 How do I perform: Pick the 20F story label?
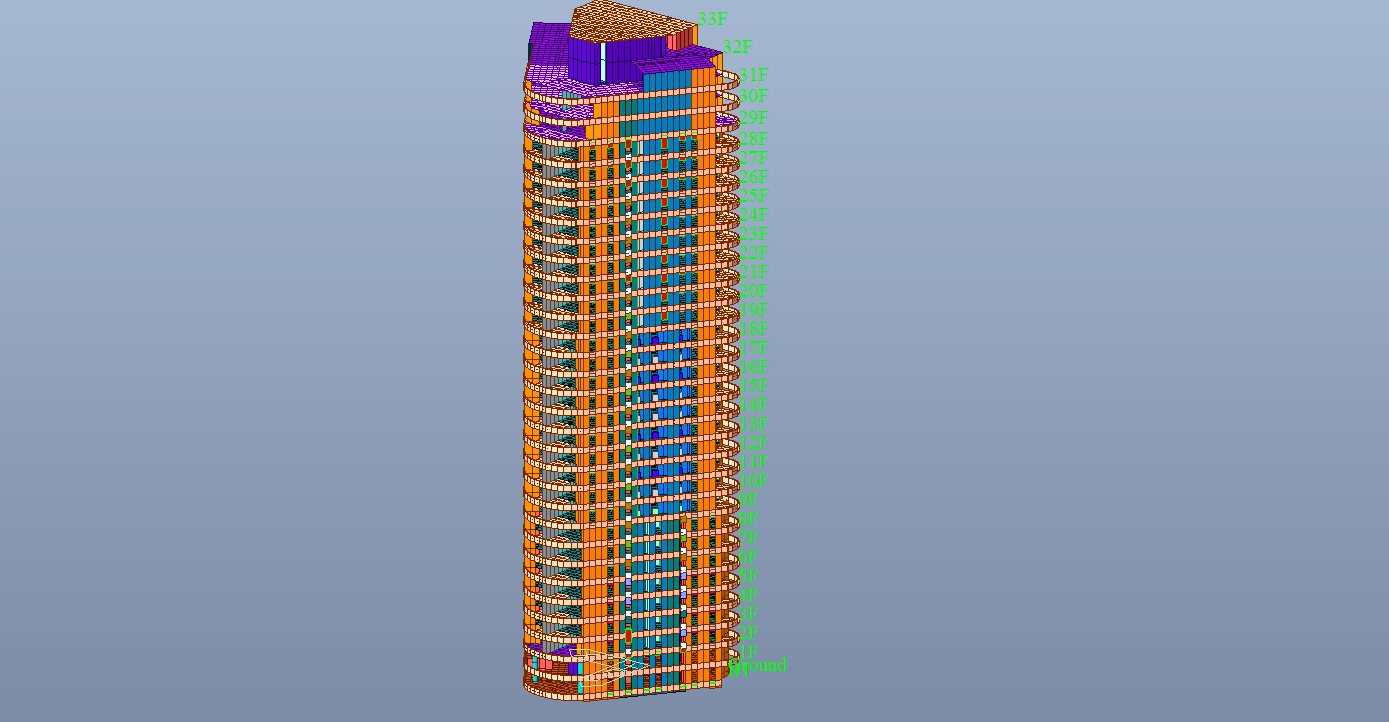754,291
